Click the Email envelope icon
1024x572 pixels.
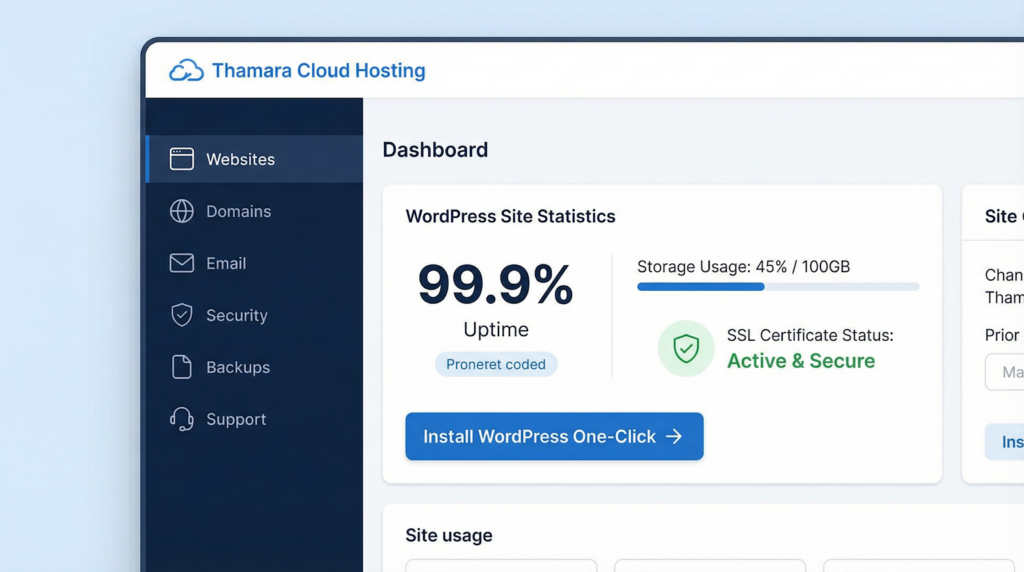click(x=182, y=263)
